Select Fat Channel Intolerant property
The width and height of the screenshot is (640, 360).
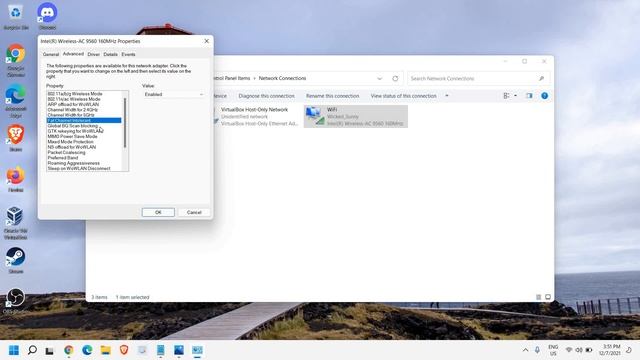tap(84, 120)
